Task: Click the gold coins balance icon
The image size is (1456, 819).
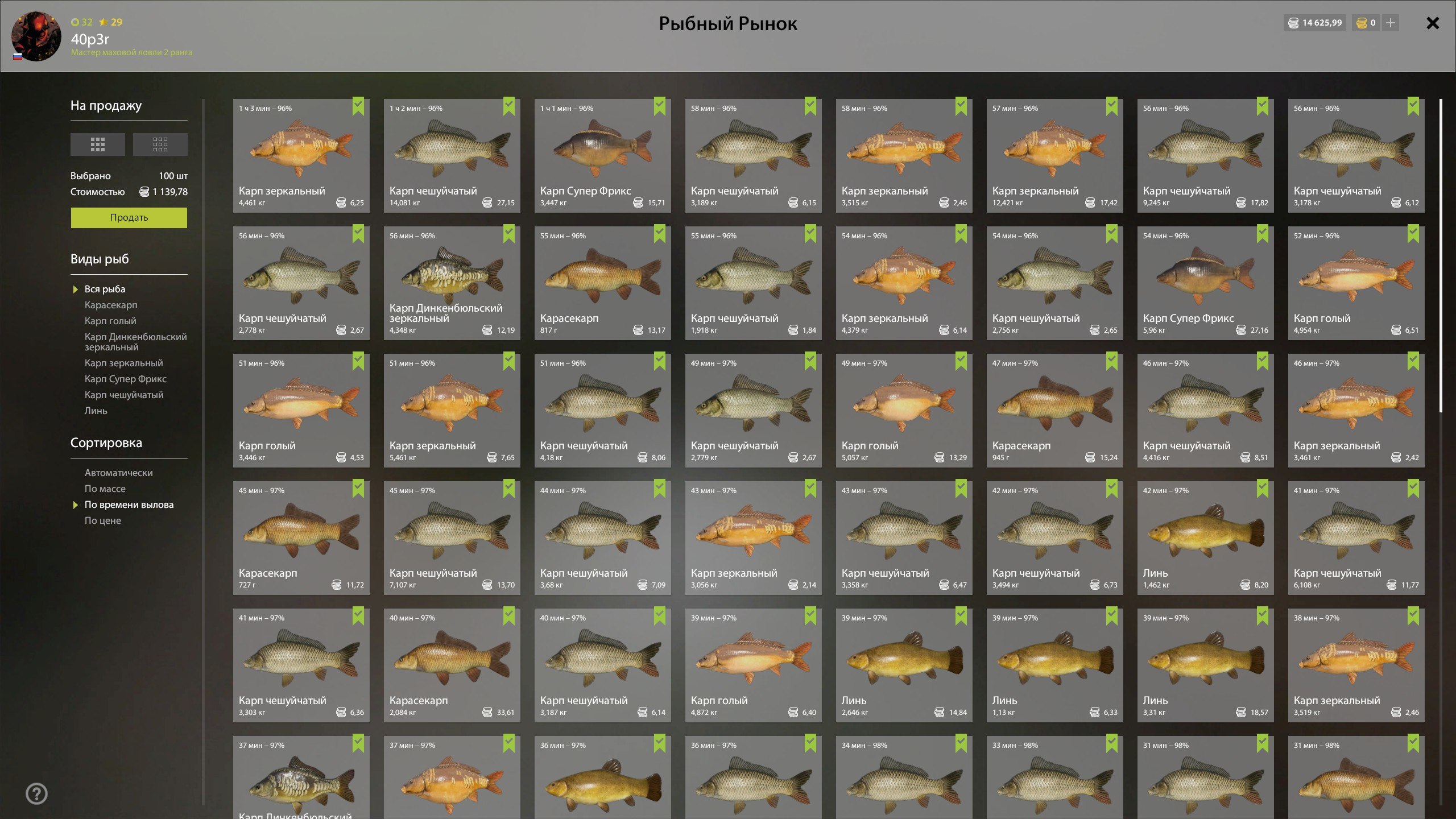Action: [x=1362, y=23]
